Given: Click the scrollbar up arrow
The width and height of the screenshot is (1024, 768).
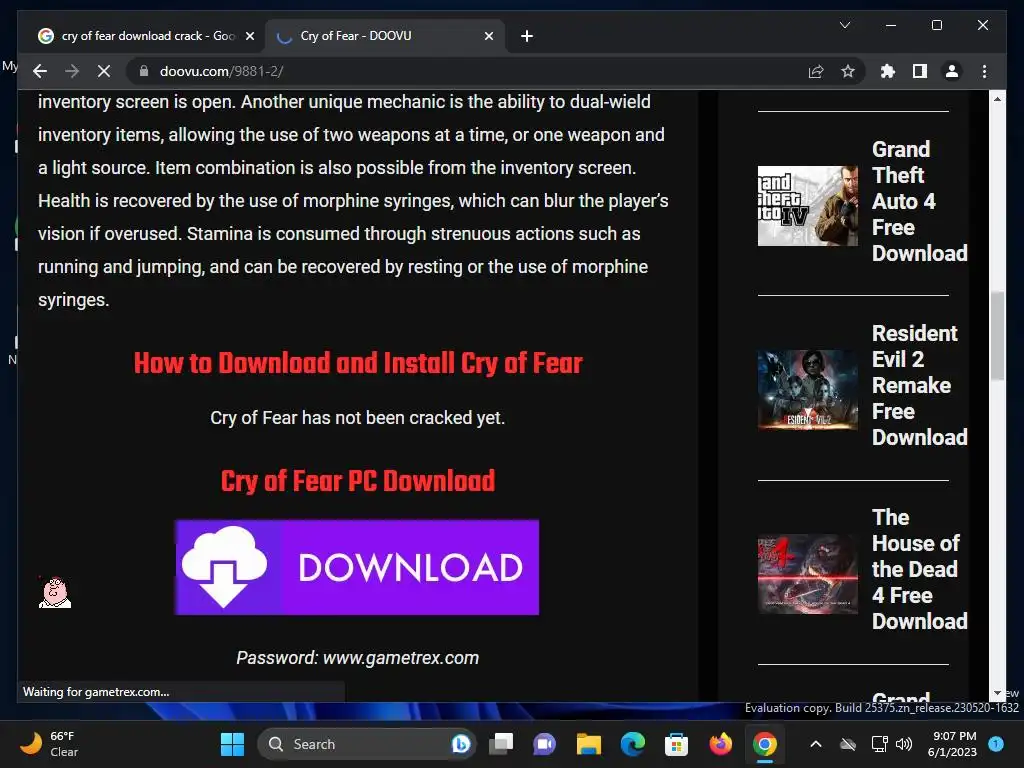Looking at the screenshot, I should point(997,99).
